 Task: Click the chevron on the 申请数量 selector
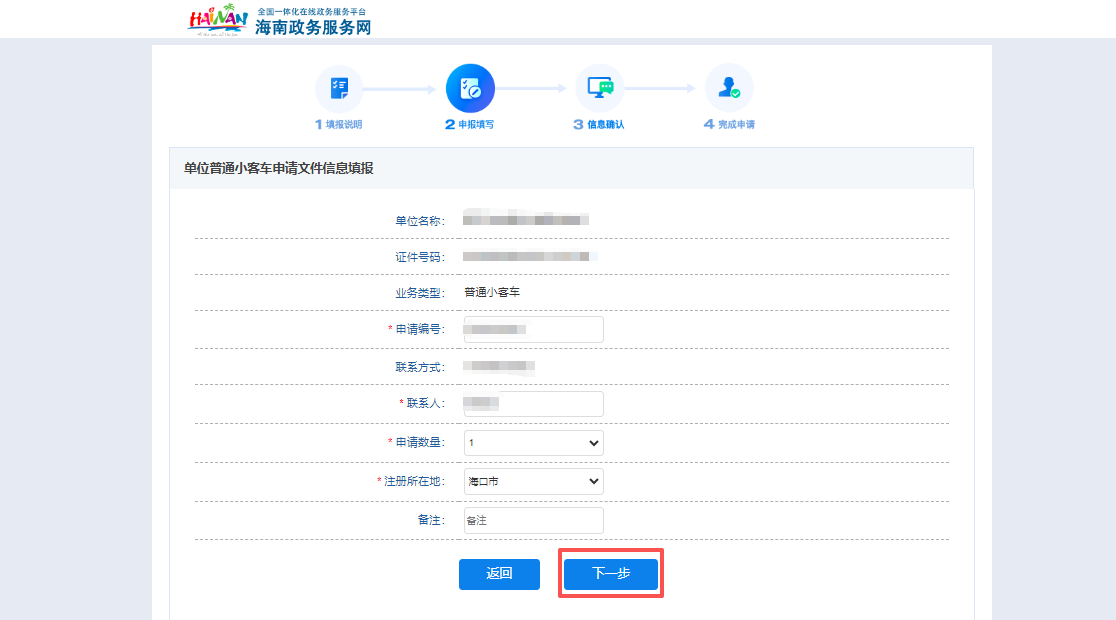(595, 442)
